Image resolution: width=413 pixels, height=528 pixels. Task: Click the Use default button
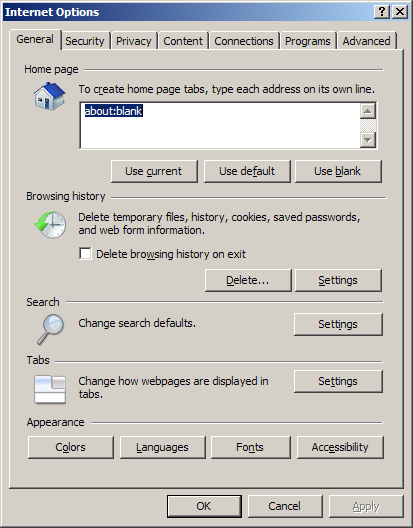tap(247, 171)
